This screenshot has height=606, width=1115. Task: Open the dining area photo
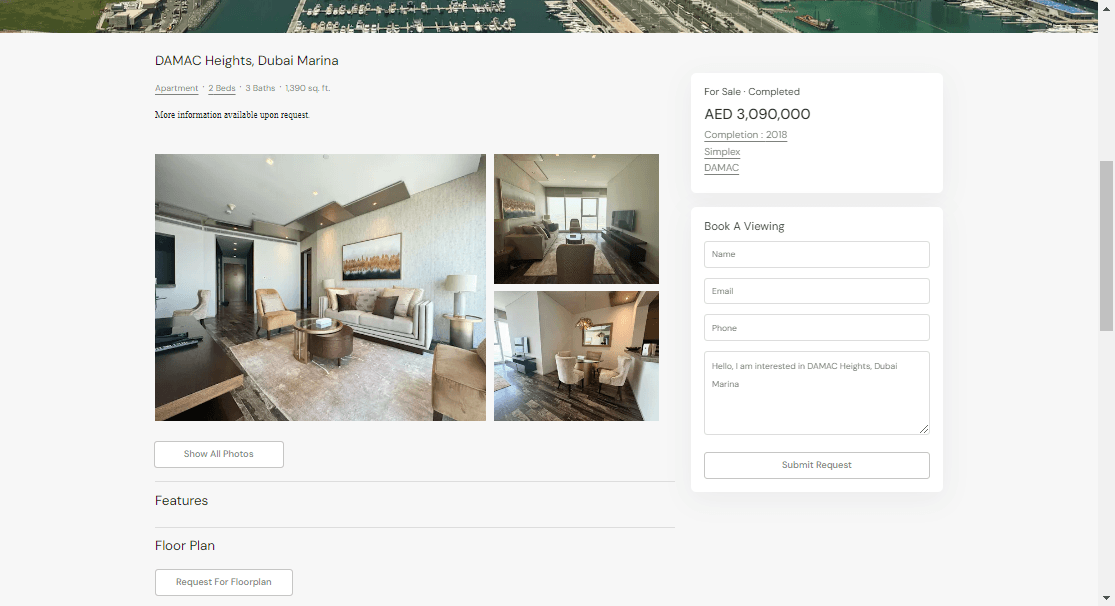(x=577, y=356)
